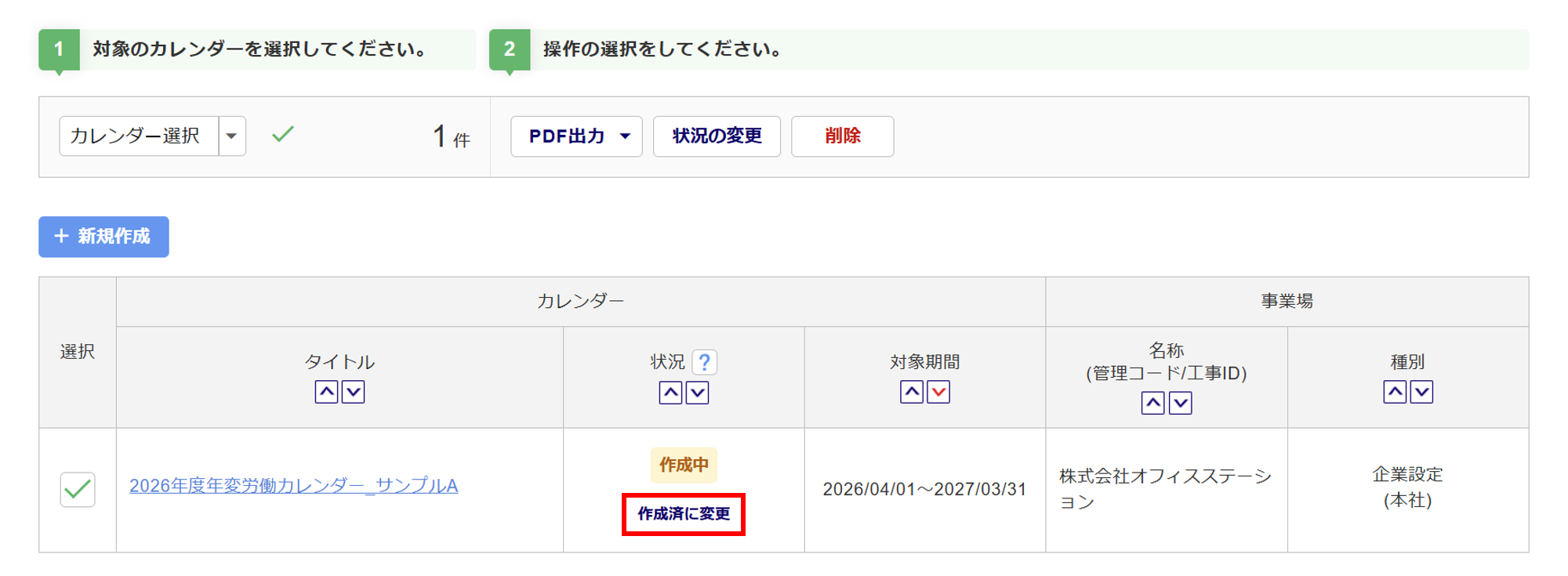Open the カレンダー選択 dropdown arrow
Viewport: 1568px width, 576px height.
[232, 136]
